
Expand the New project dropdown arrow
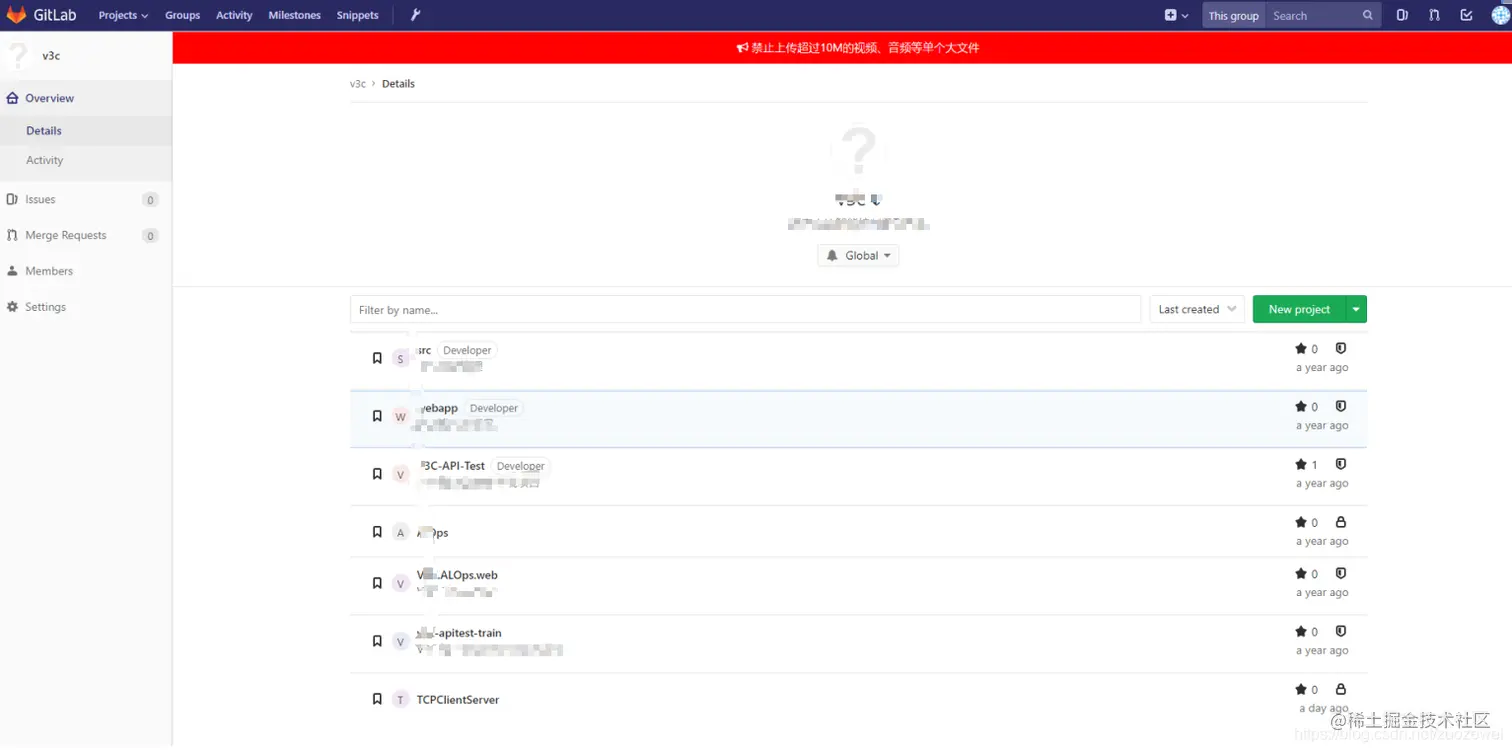[x=1356, y=309]
